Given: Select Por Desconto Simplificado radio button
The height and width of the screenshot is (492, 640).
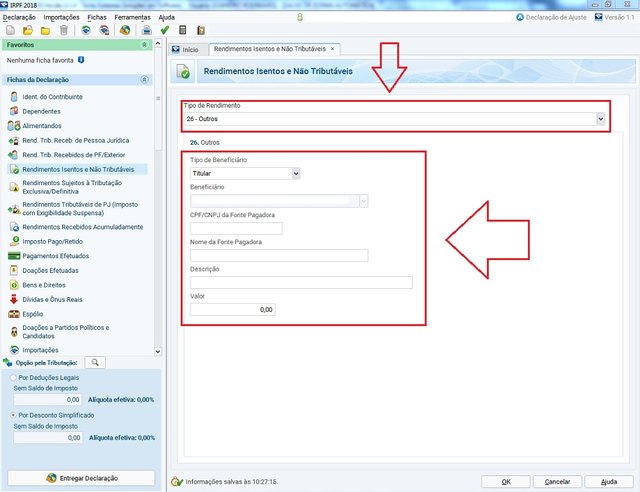Looking at the screenshot, I should (10, 414).
